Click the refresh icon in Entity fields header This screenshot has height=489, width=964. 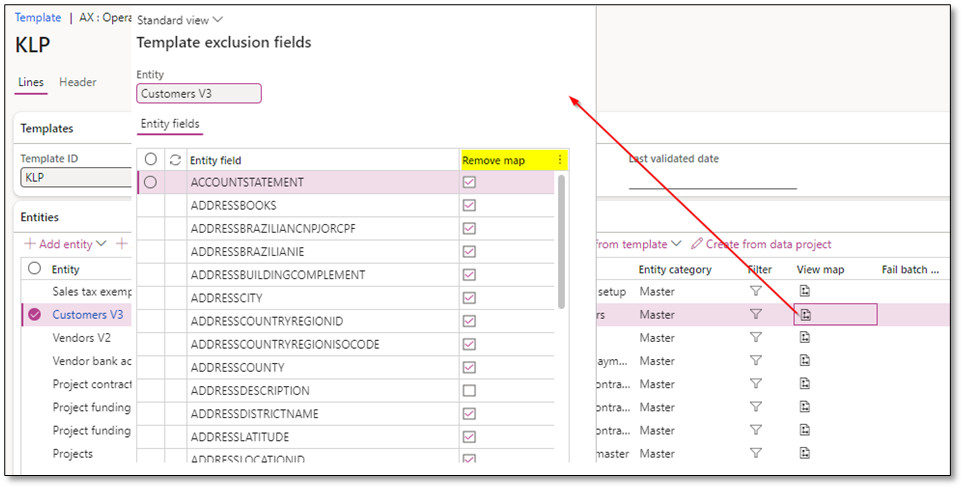pos(175,160)
